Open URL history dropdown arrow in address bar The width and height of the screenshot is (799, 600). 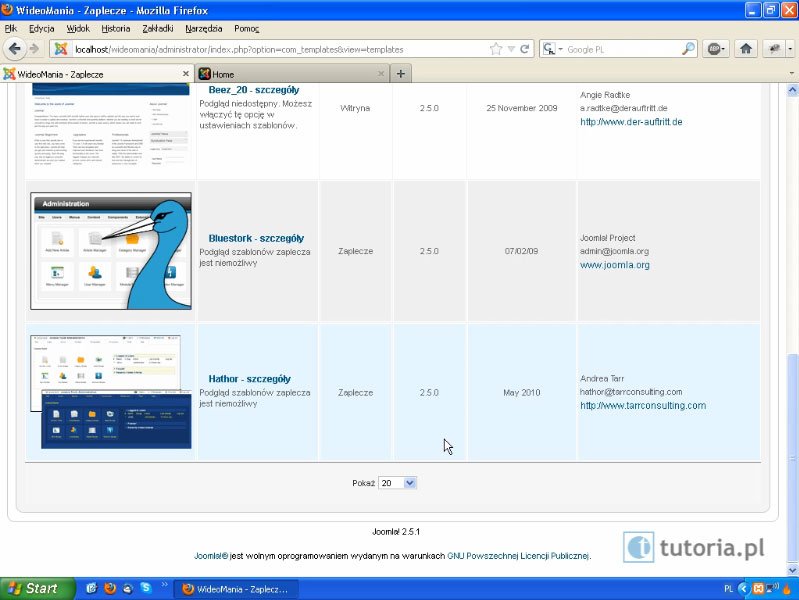(x=511, y=49)
